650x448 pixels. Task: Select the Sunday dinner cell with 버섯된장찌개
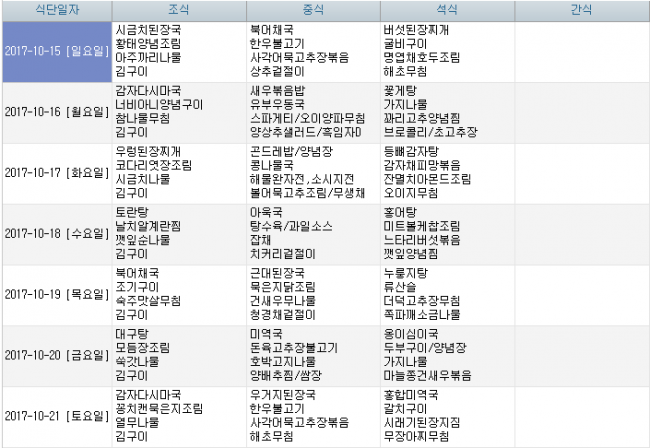coord(446,51)
